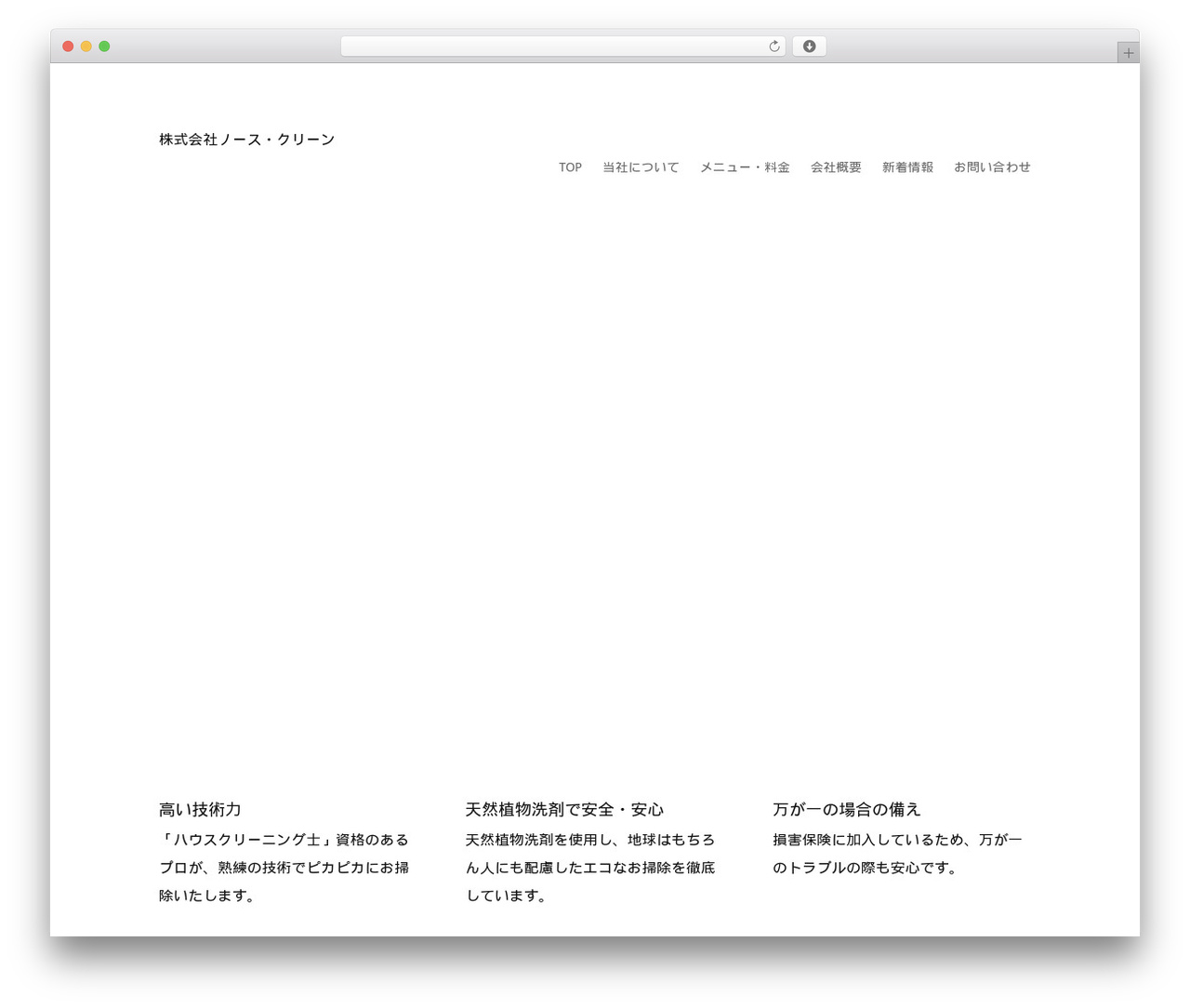Open the downloads button in the toolbar
The width and height of the screenshot is (1190, 1008).
(x=809, y=46)
